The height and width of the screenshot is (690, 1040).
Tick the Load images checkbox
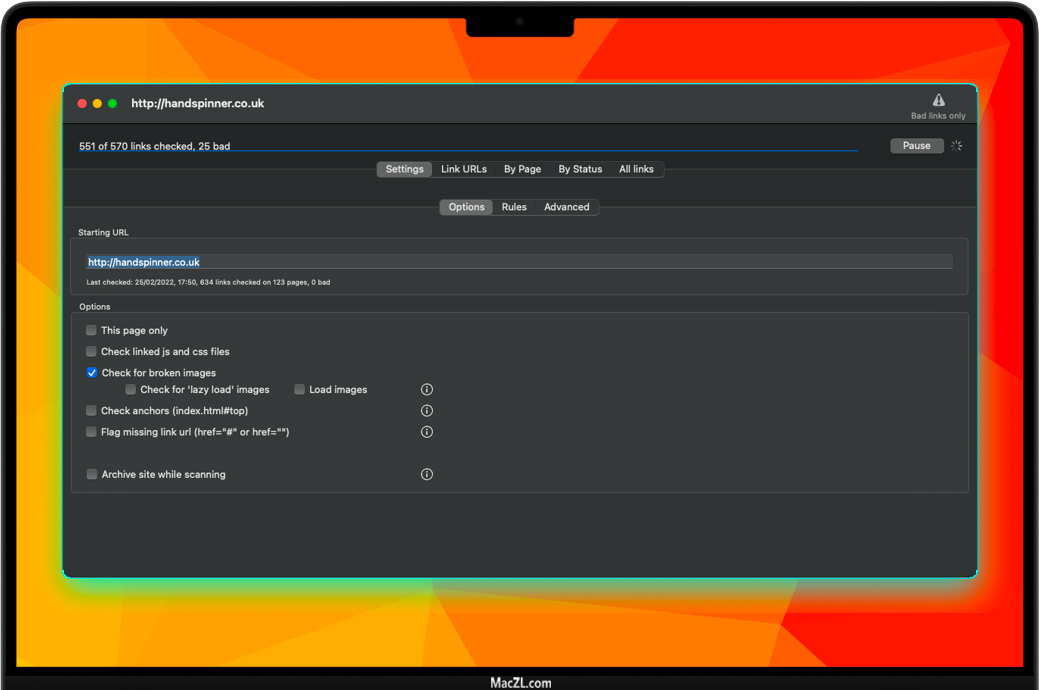point(299,389)
